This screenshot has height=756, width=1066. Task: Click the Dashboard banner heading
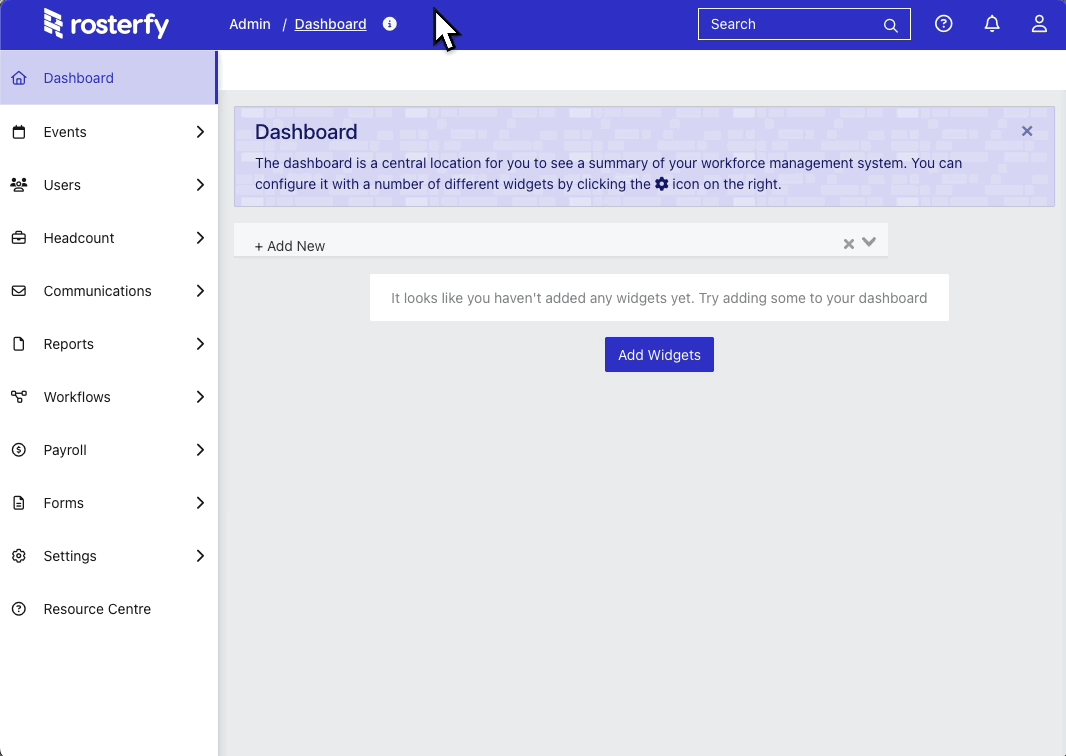[306, 132]
